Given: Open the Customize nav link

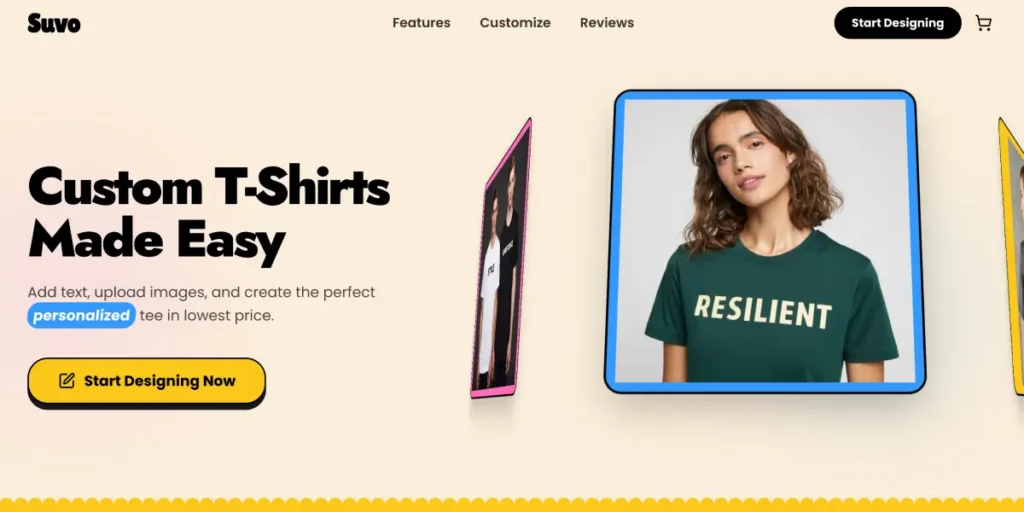Looking at the screenshot, I should click(515, 23).
